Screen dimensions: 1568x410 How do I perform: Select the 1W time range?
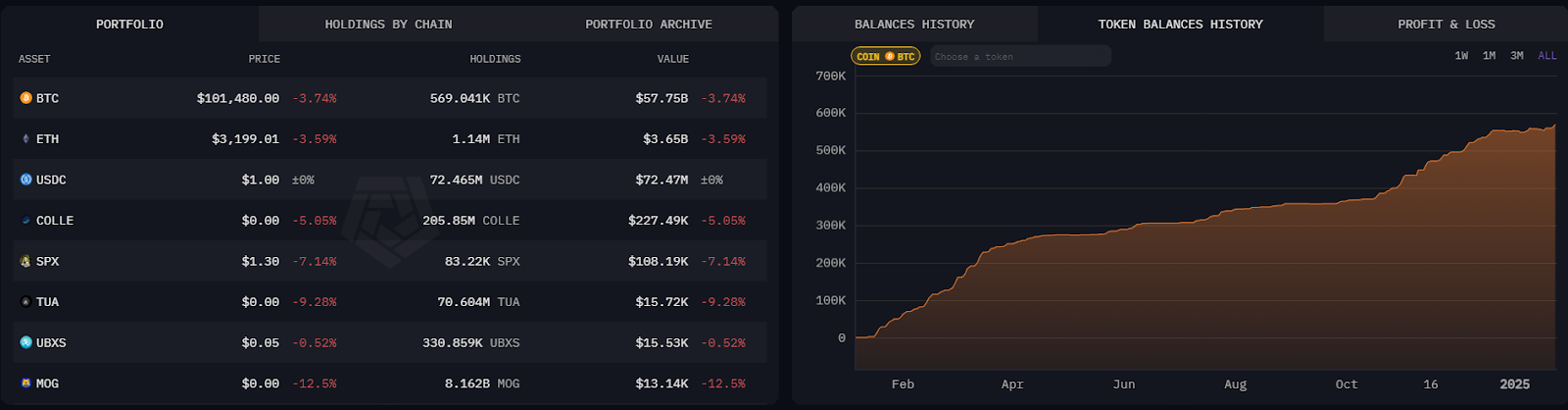coord(1461,56)
